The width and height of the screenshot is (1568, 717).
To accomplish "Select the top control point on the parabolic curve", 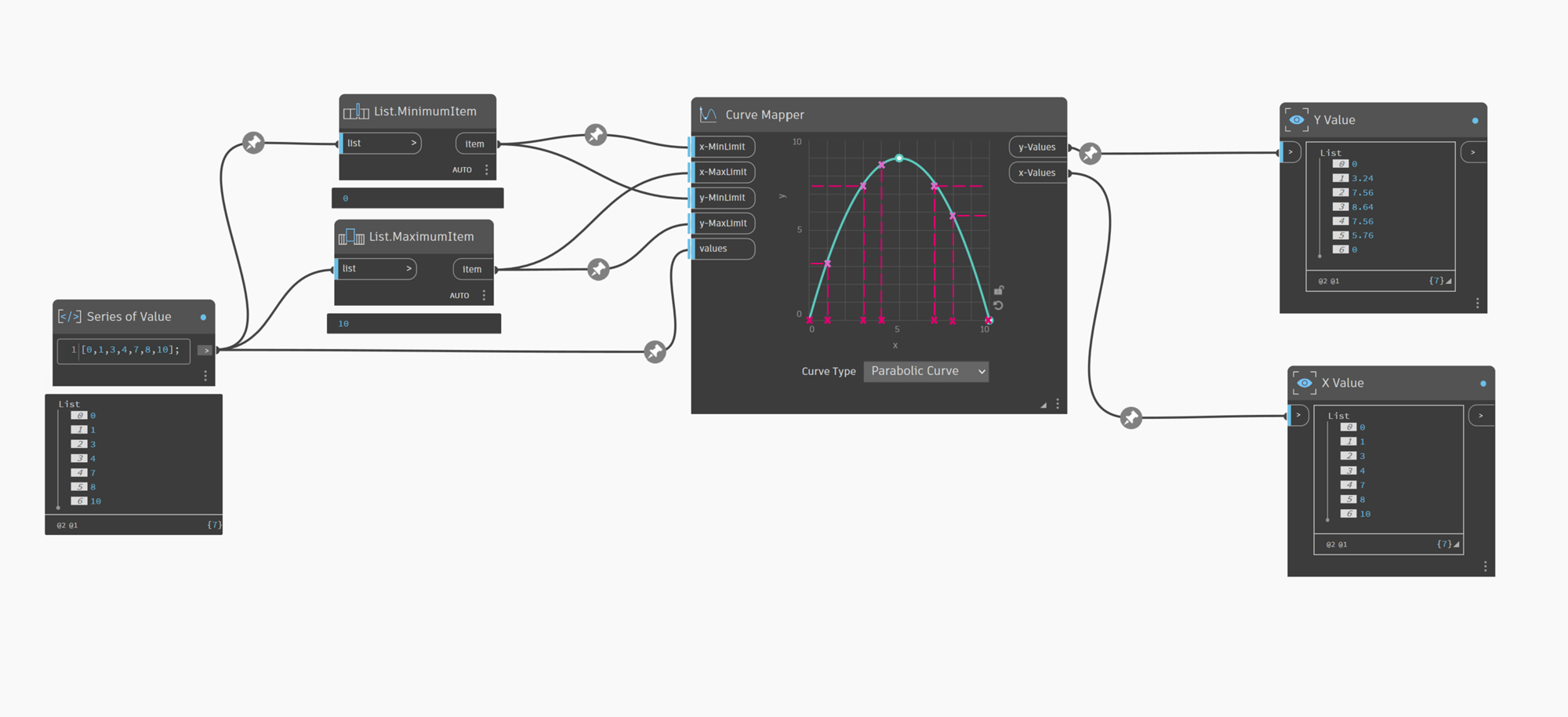I will 899,158.
